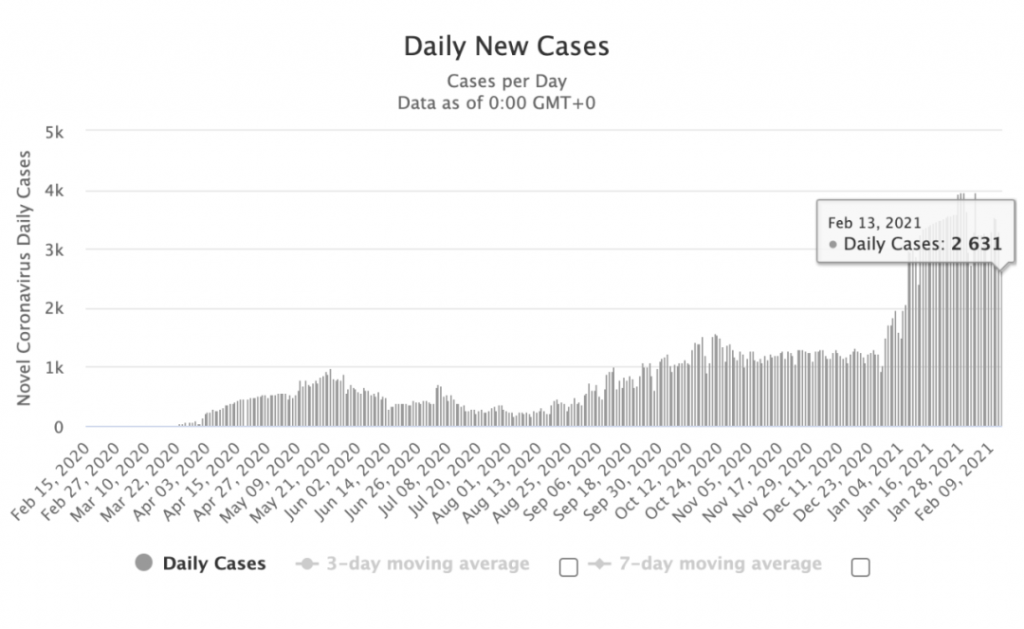
Task: Click the 3-day moving average line marker icon
Action: [306, 564]
